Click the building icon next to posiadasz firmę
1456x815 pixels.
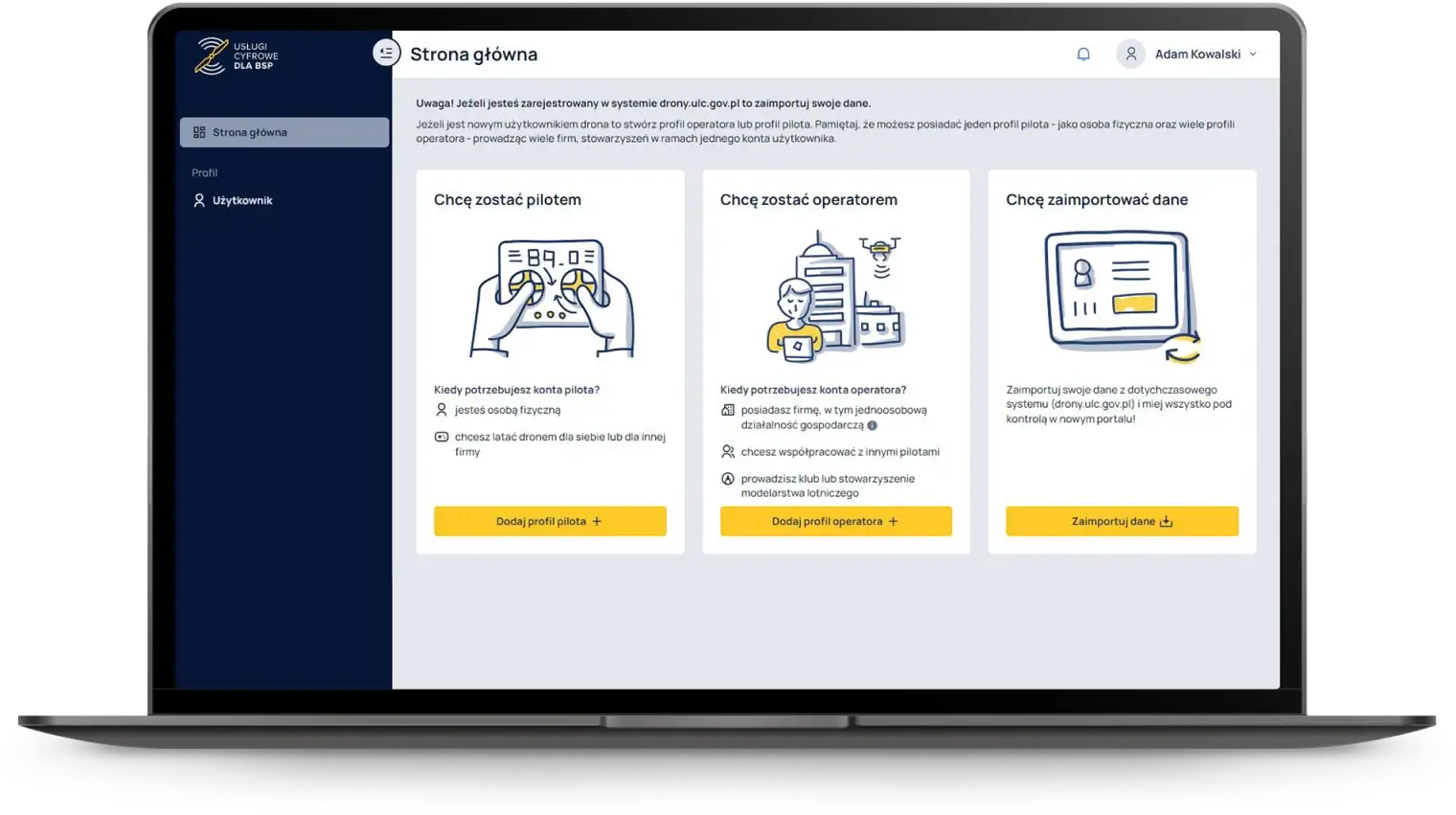pos(728,410)
